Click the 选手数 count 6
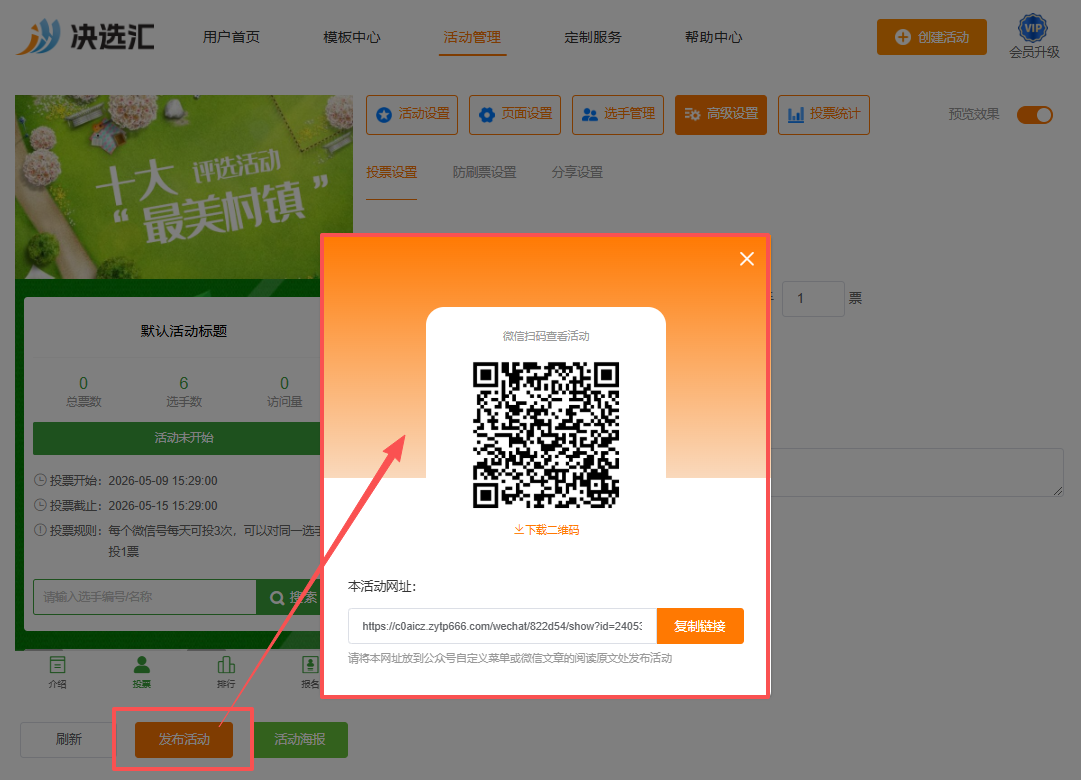 184,383
